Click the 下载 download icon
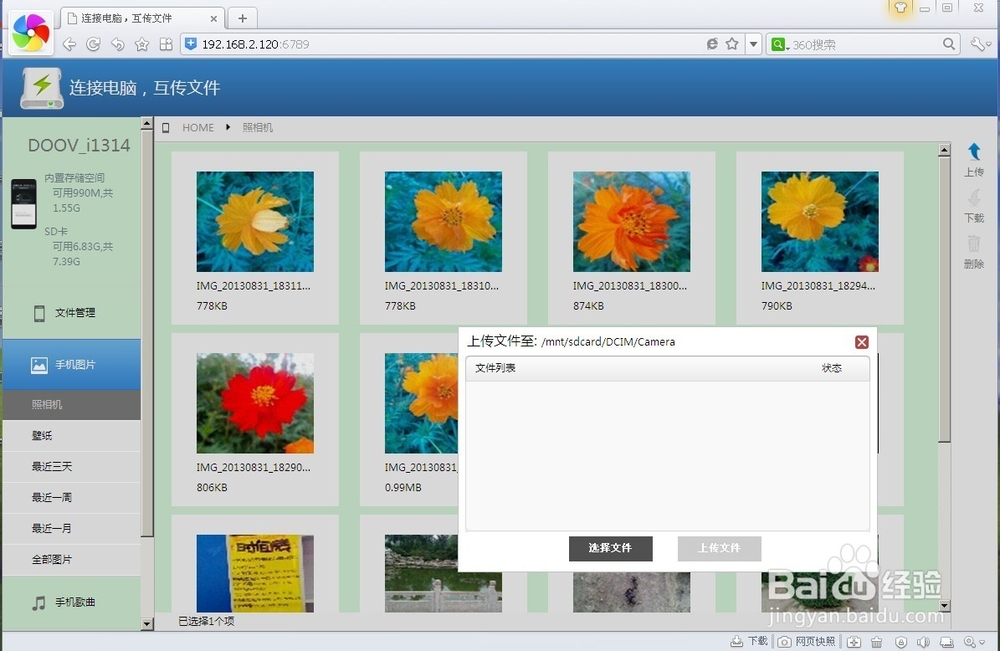The height and width of the screenshot is (651, 1000). click(x=974, y=205)
